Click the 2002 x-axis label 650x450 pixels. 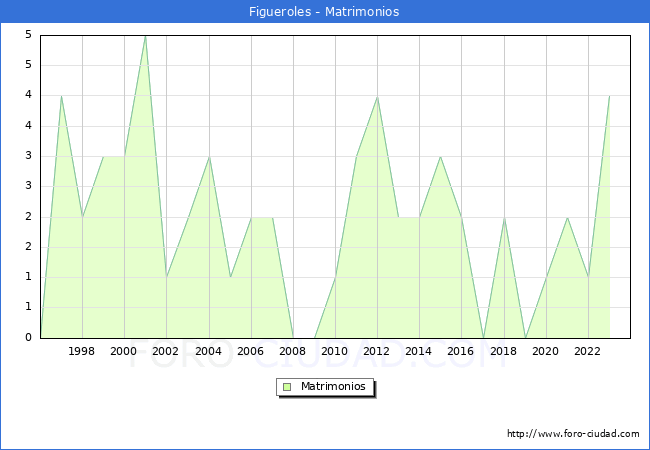click(x=165, y=351)
